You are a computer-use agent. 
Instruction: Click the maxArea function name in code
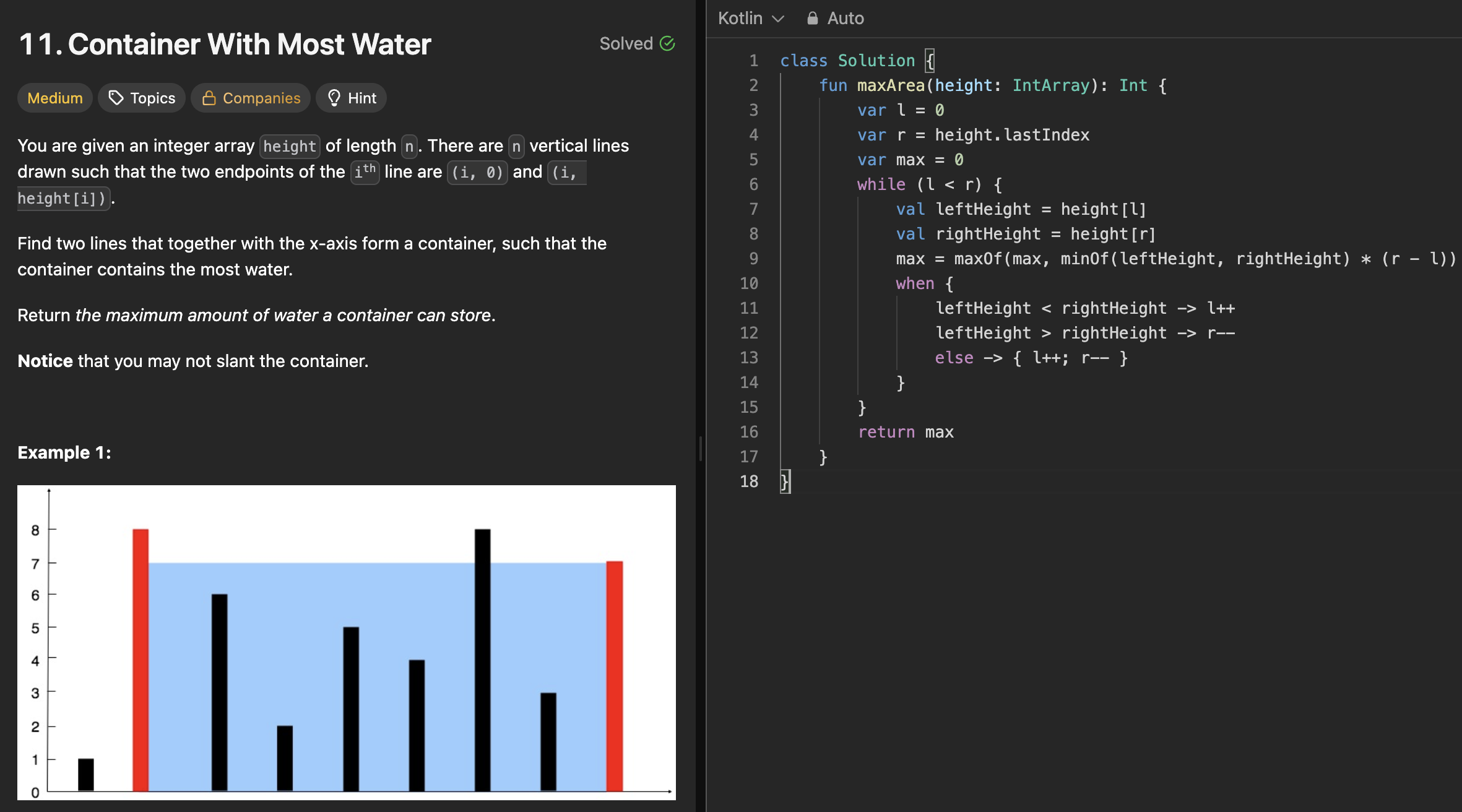pyautogui.click(x=891, y=85)
